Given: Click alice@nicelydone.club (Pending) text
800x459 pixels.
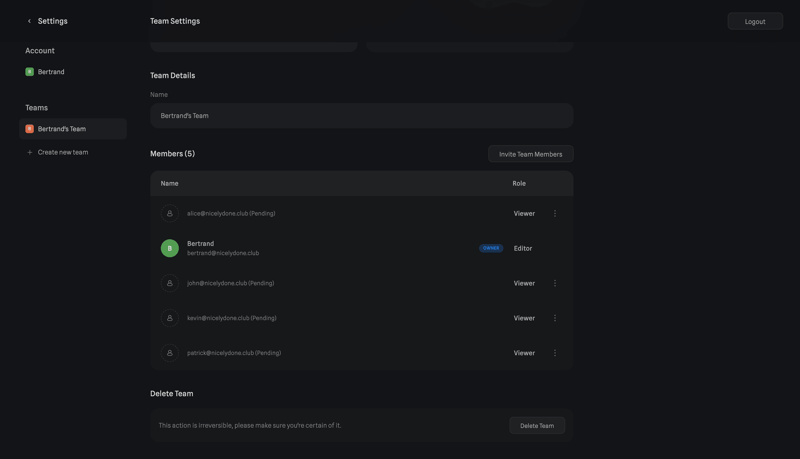Looking at the screenshot, I should point(231,214).
